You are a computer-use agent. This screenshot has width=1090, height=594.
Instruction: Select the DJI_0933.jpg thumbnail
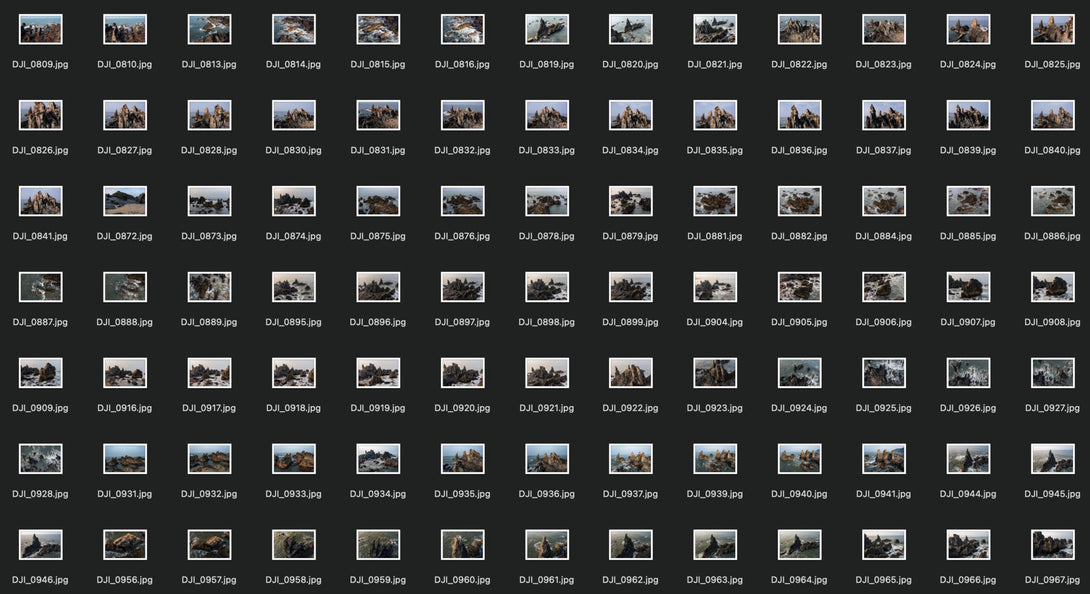pyautogui.click(x=293, y=459)
